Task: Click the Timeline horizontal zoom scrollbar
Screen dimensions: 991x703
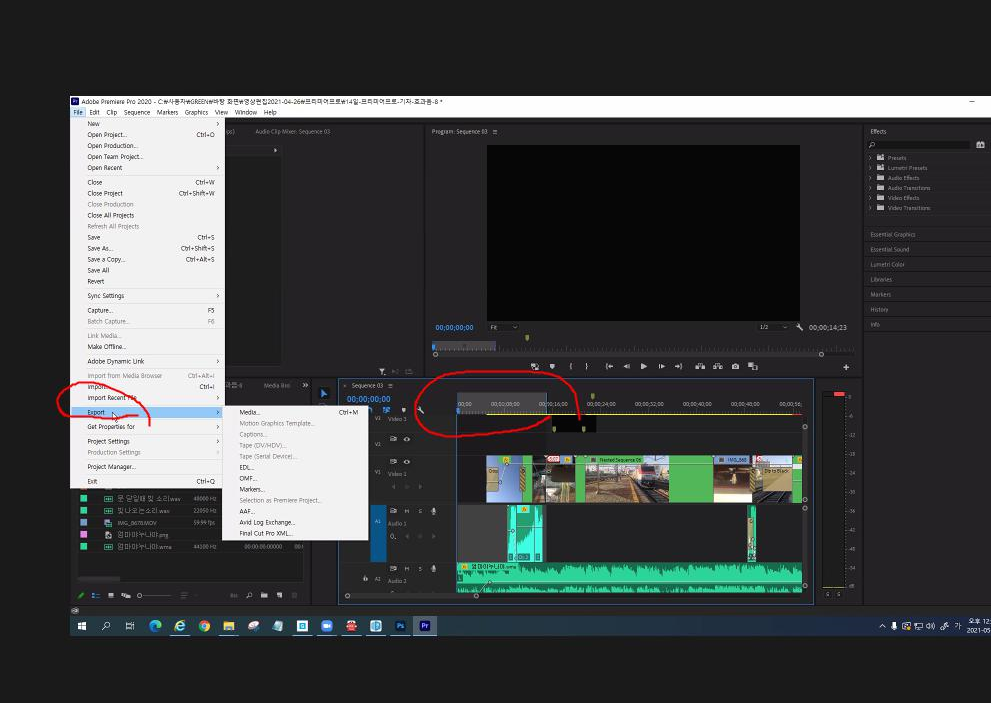Action: point(411,596)
